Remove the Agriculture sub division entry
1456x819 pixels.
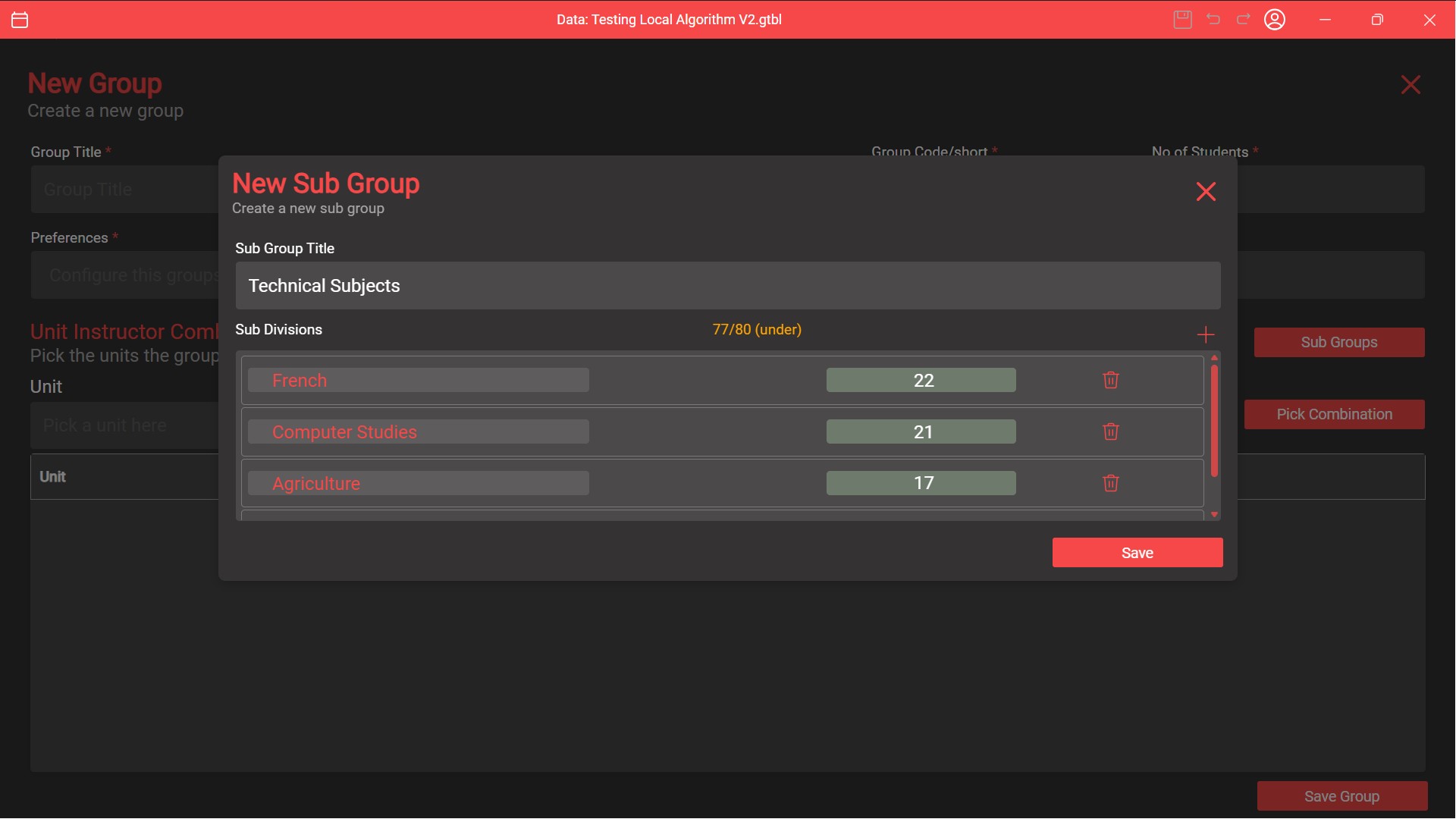tap(1110, 483)
